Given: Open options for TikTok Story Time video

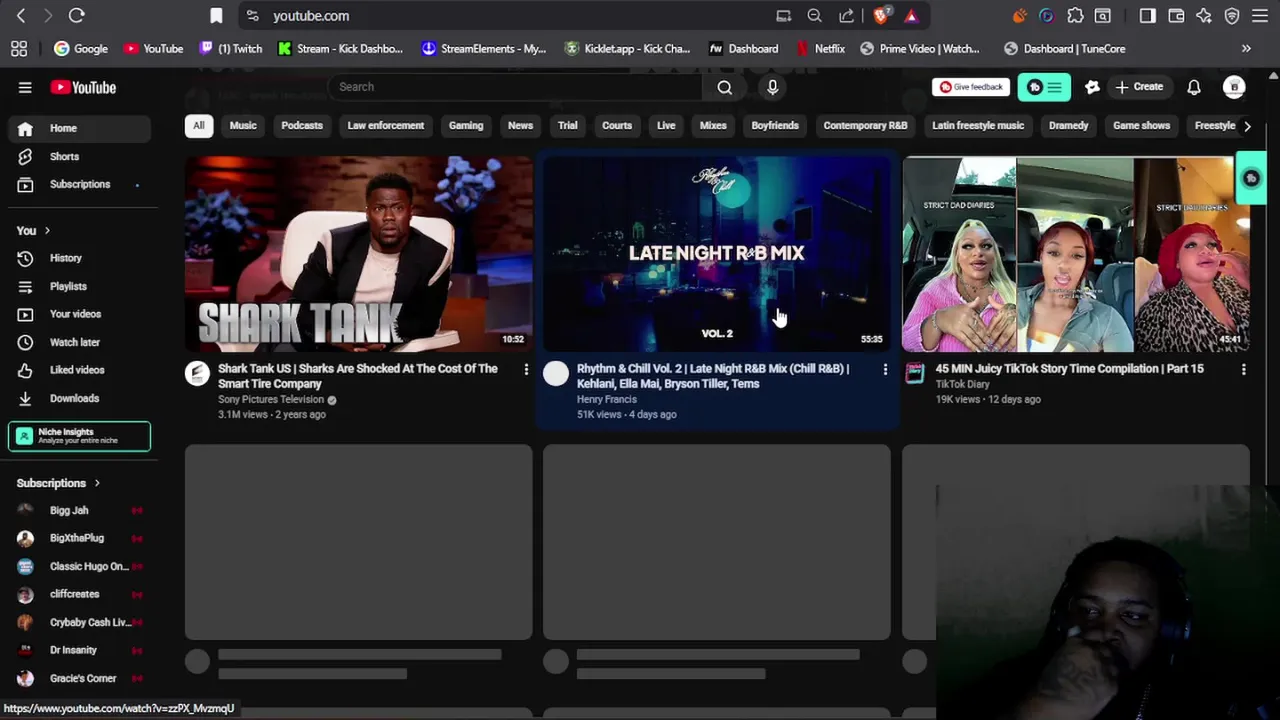Looking at the screenshot, I should coord(1243,370).
